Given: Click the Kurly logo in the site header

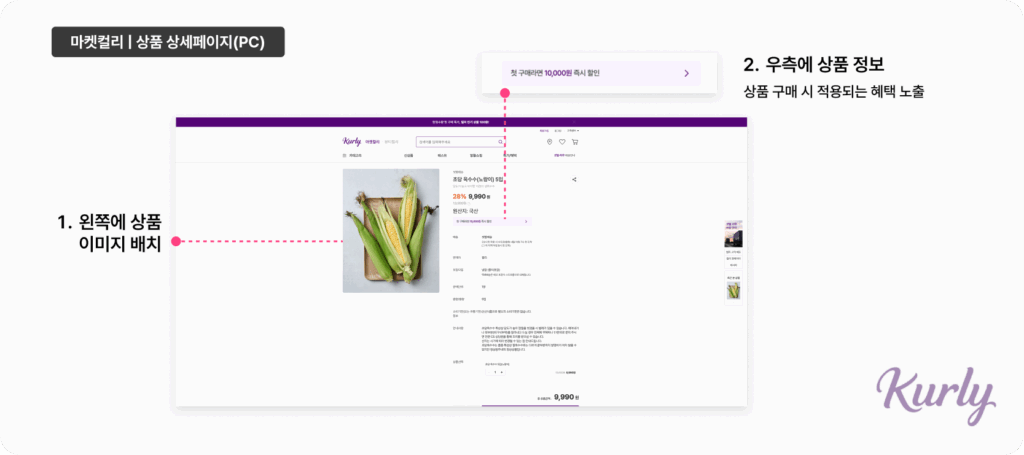Looking at the screenshot, I should (351, 142).
